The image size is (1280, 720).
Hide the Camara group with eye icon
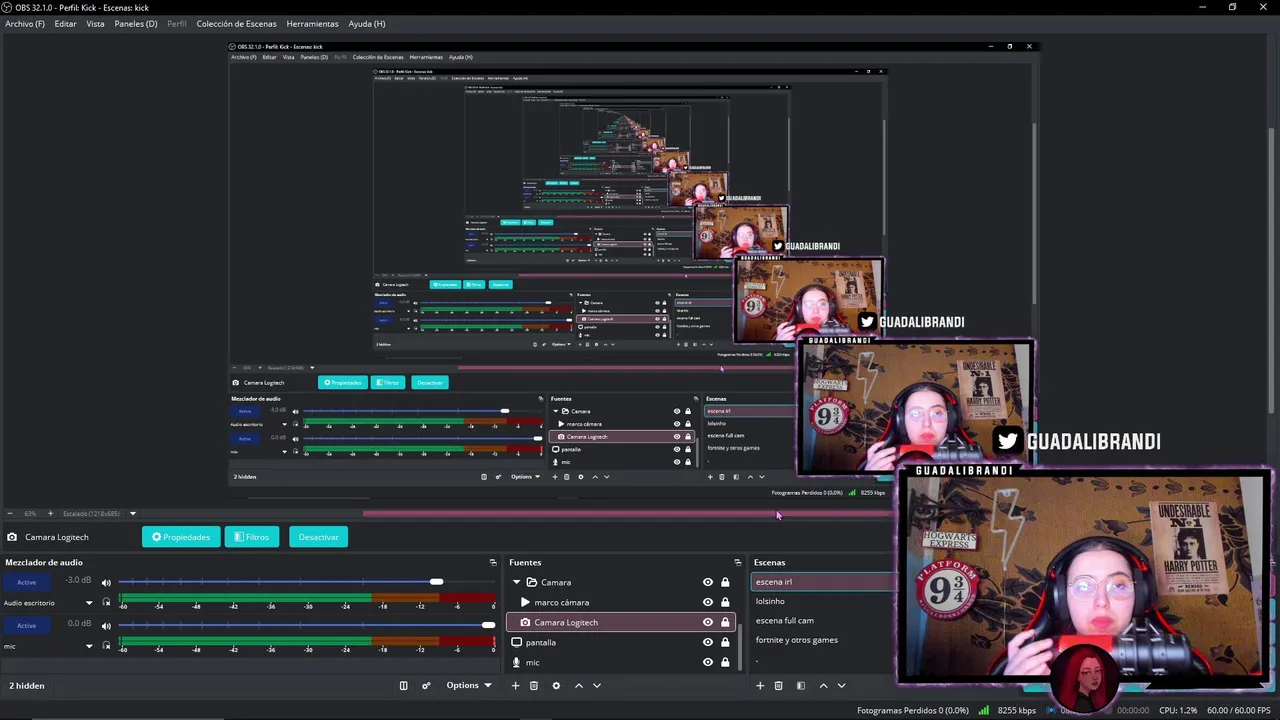pyautogui.click(x=708, y=582)
